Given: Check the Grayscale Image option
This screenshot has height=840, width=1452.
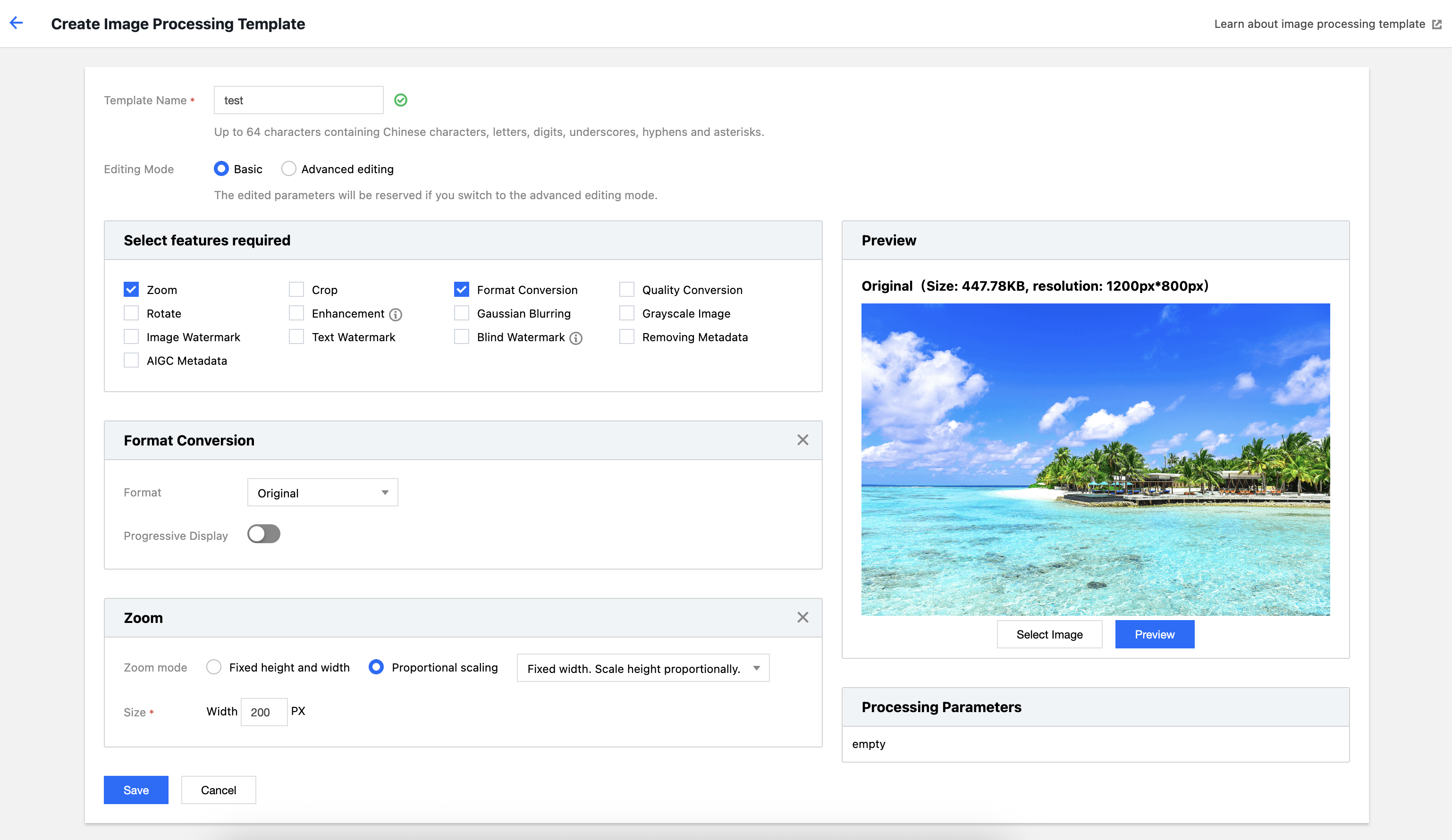Looking at the screenshot, I should click(626, 313).
